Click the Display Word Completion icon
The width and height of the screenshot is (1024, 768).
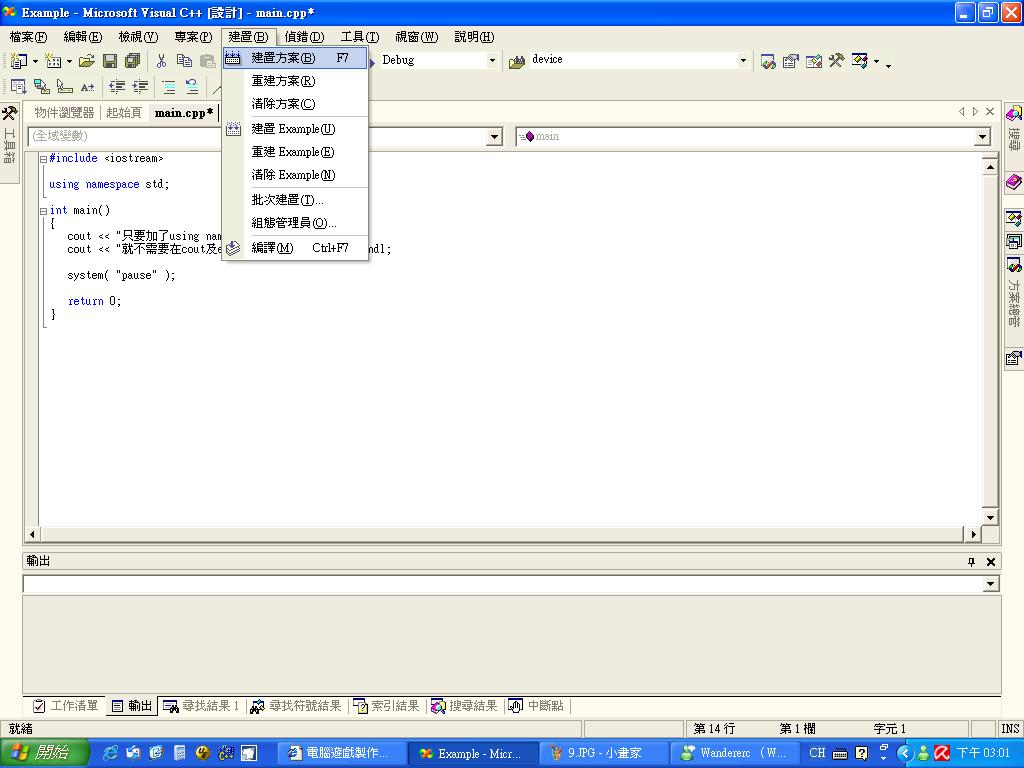tap(88, 86)
